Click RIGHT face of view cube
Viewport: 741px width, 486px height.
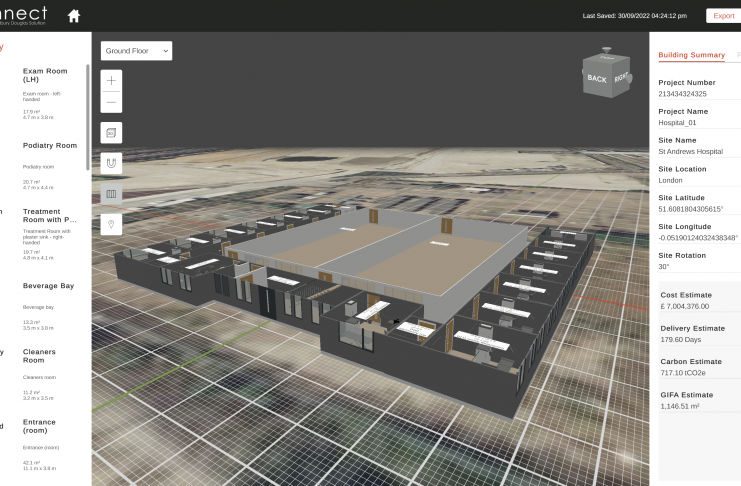click(621, 77)
